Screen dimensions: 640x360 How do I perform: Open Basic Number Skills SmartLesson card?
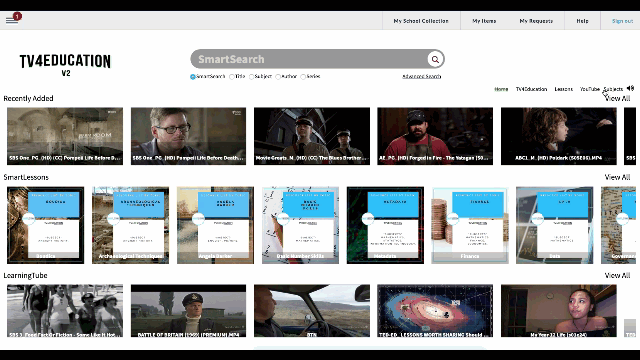(300, 225)
